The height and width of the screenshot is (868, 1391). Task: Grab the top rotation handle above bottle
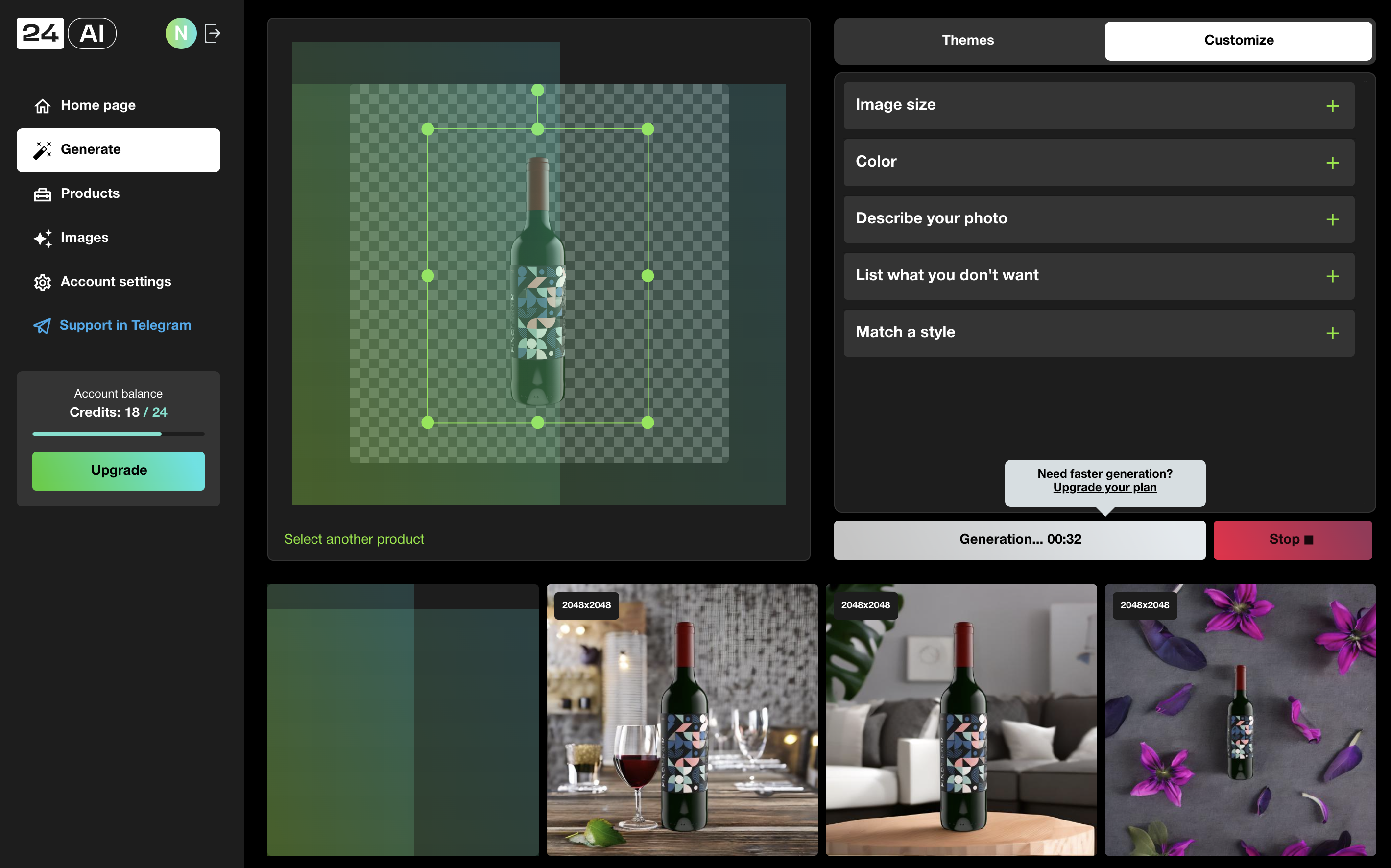(538, 90)
